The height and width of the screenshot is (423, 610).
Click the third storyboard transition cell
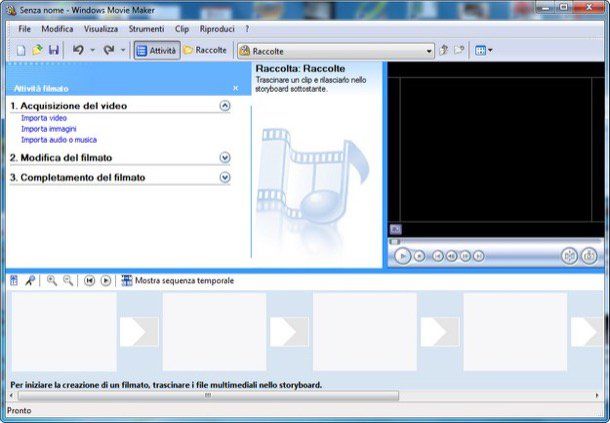[440, 332]
